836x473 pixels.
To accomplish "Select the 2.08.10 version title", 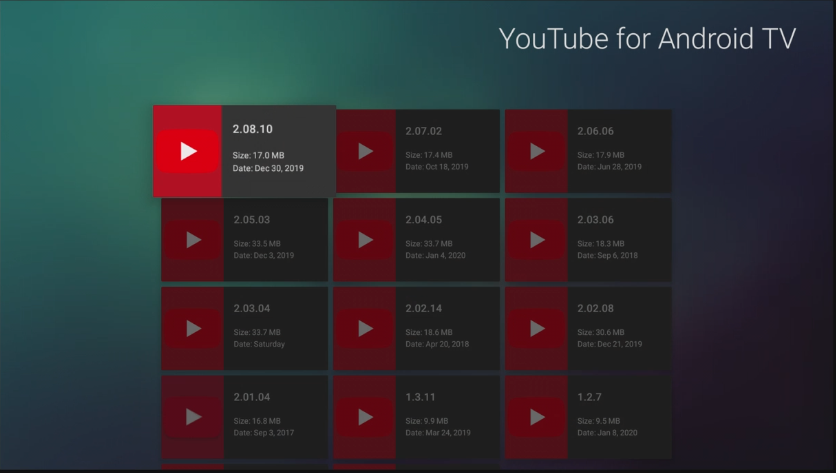I will [x=252, y=129].
